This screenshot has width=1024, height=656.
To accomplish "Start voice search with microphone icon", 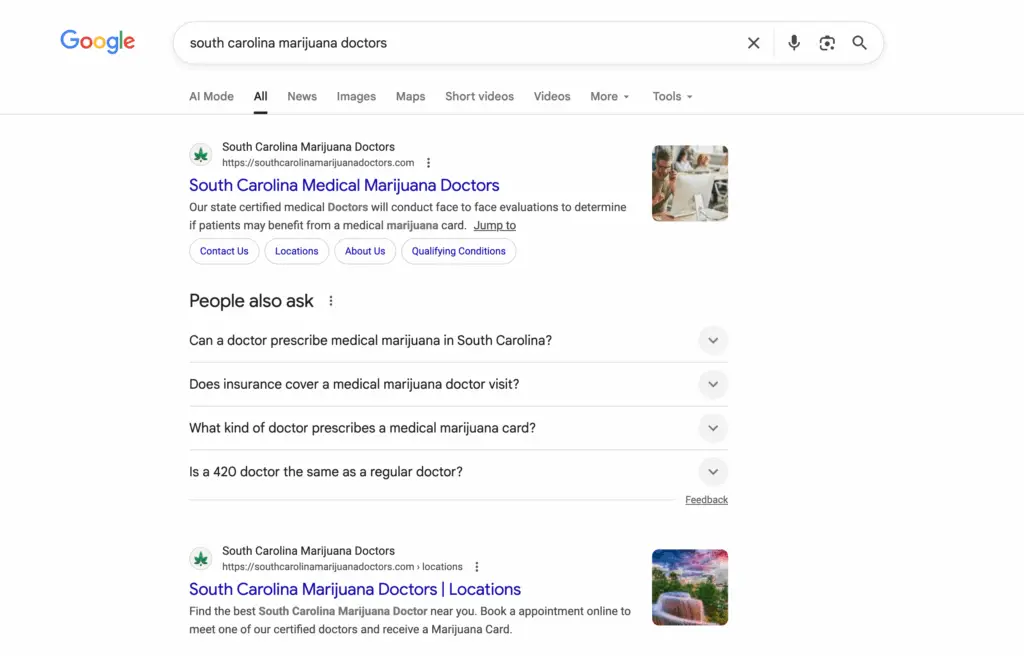I will [794, 43].
